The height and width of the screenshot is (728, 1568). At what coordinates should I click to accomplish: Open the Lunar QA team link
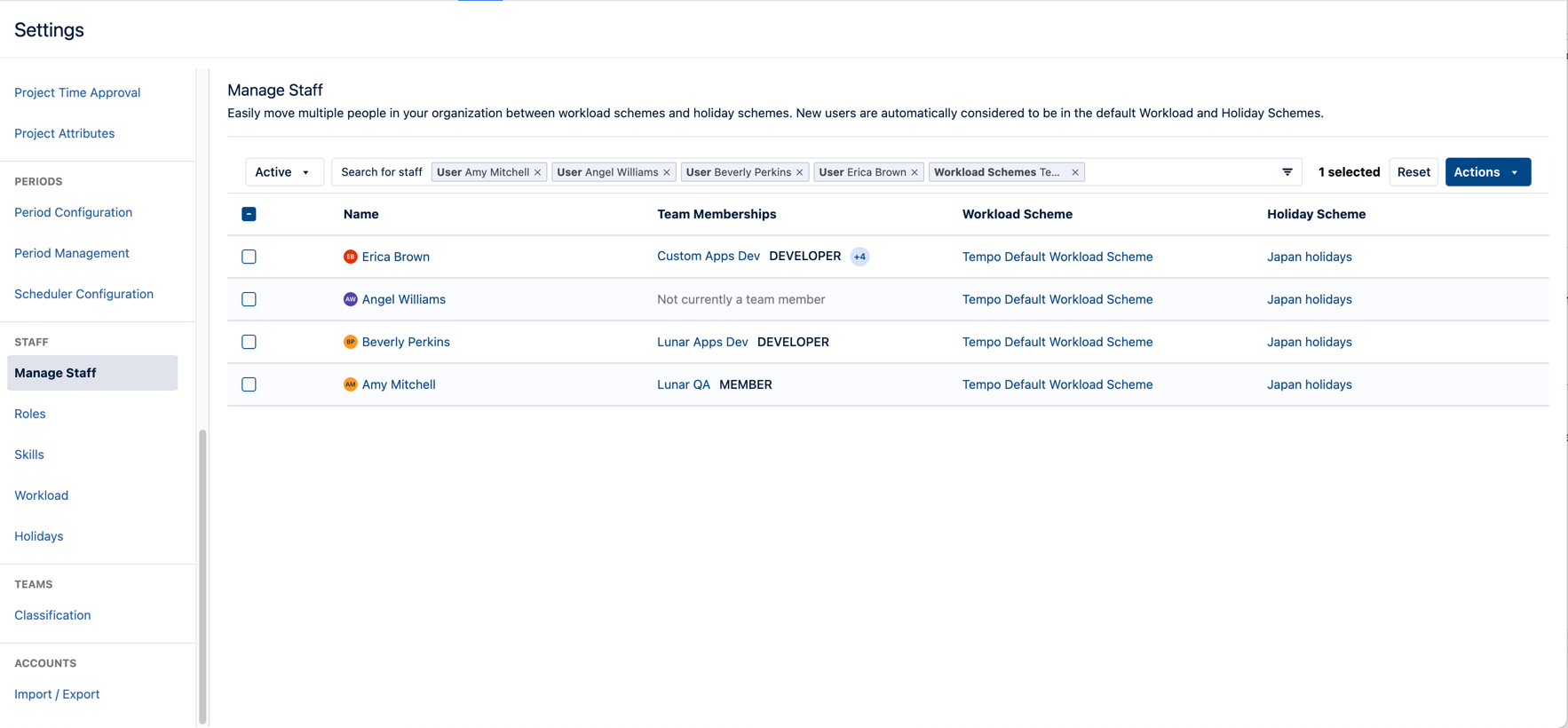pyautogui.click(x=683, y=384)
